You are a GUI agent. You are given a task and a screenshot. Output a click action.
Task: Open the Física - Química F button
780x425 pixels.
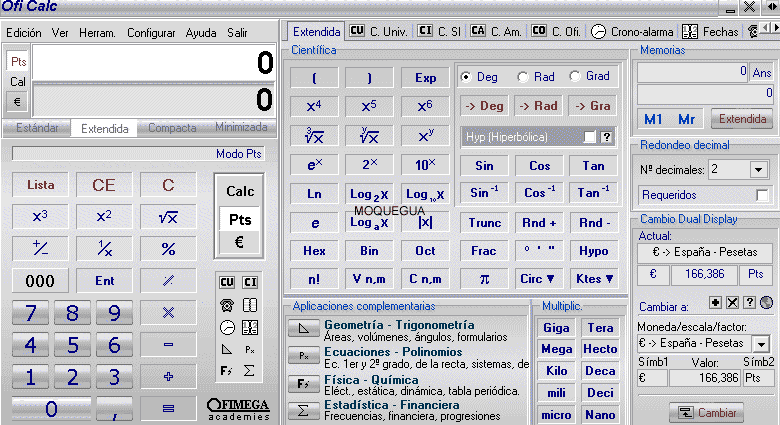click(303, 383)
